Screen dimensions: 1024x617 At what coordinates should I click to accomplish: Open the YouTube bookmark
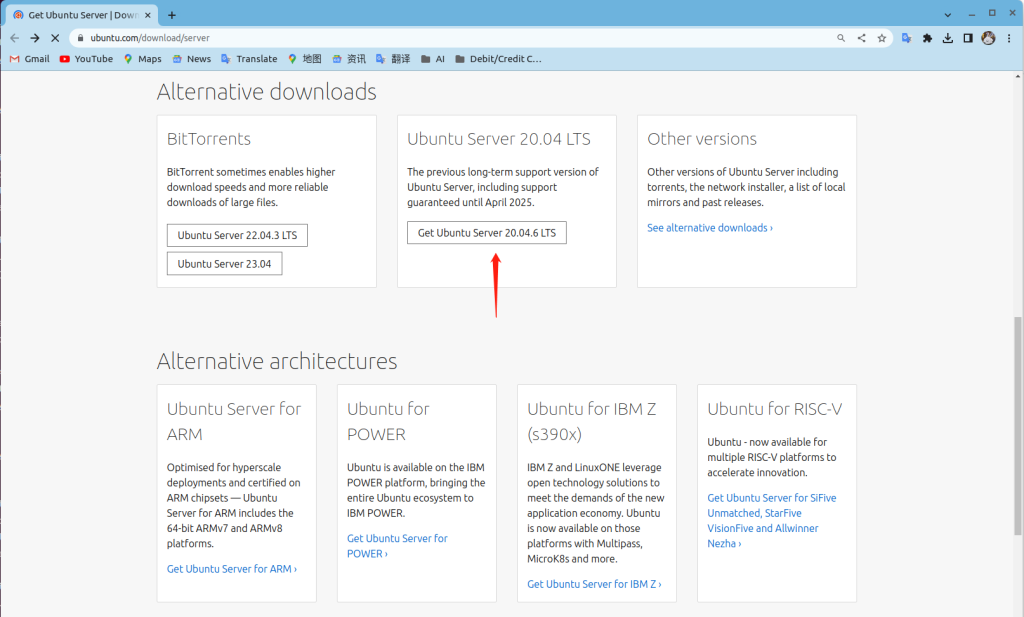[x=86, y=59]
